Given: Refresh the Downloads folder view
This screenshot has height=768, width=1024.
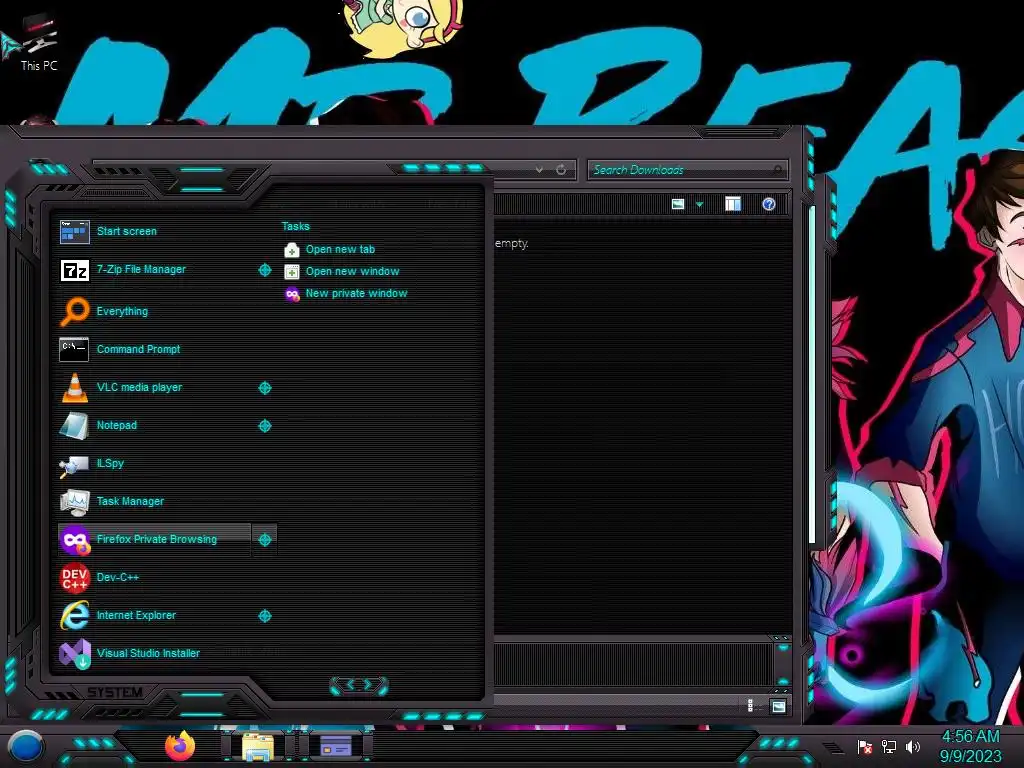Looking at the screenshot, I should pos(561,170).
